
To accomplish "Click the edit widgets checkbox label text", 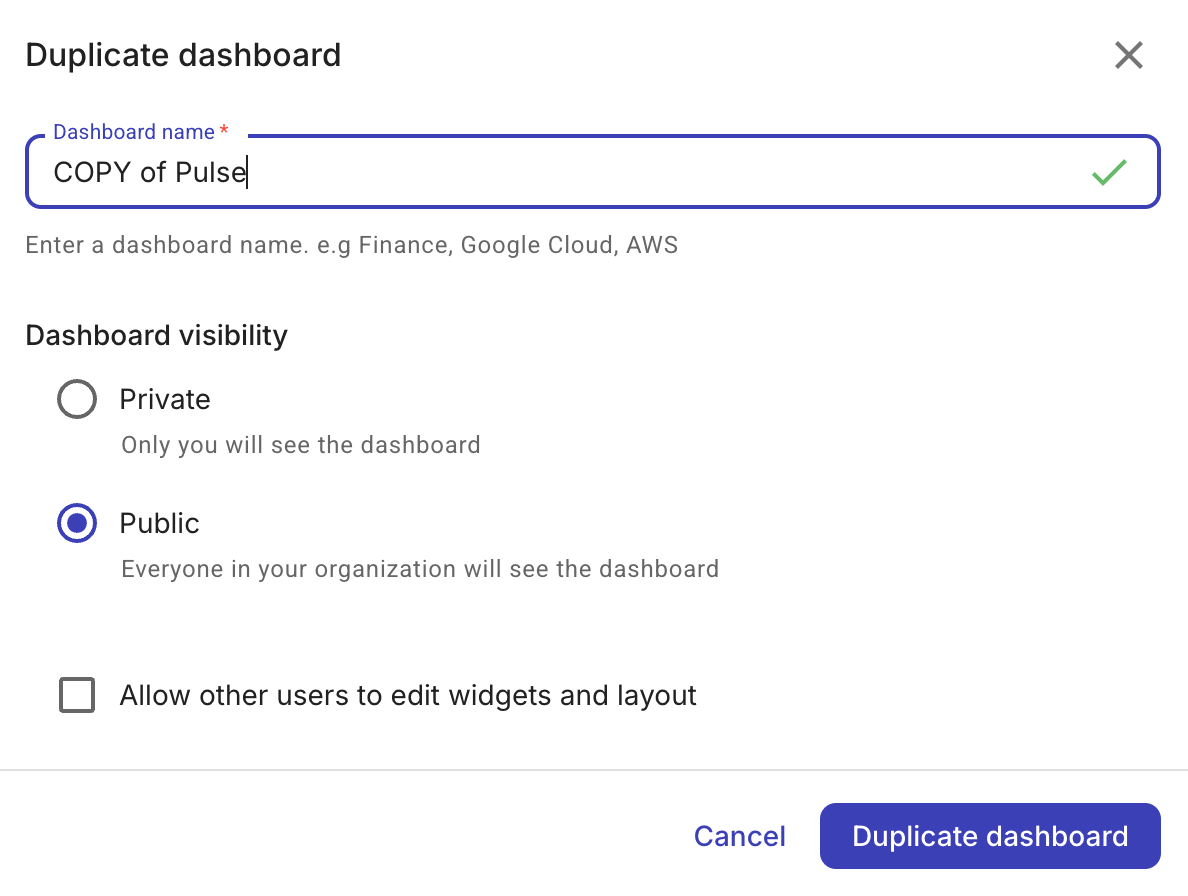I will click(408, 695).
